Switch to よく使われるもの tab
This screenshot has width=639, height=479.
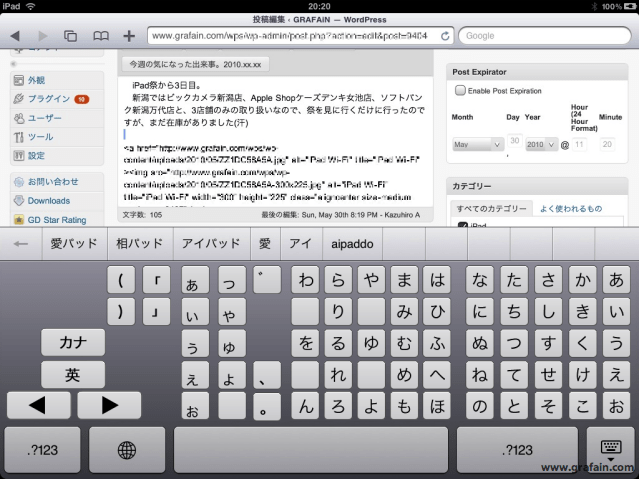pos(571,208)
